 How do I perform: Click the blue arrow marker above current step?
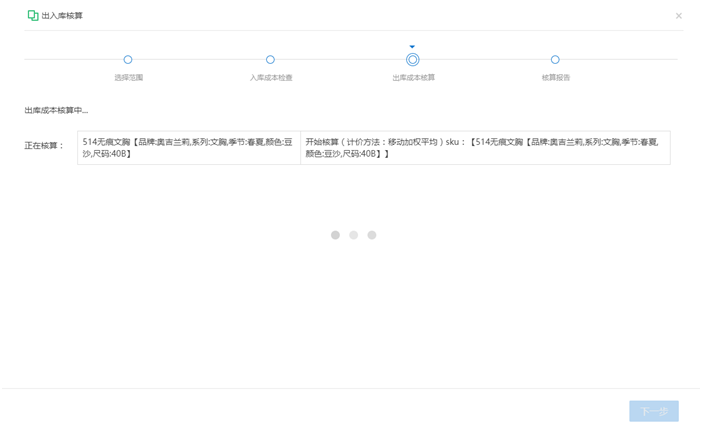(412, 47)
